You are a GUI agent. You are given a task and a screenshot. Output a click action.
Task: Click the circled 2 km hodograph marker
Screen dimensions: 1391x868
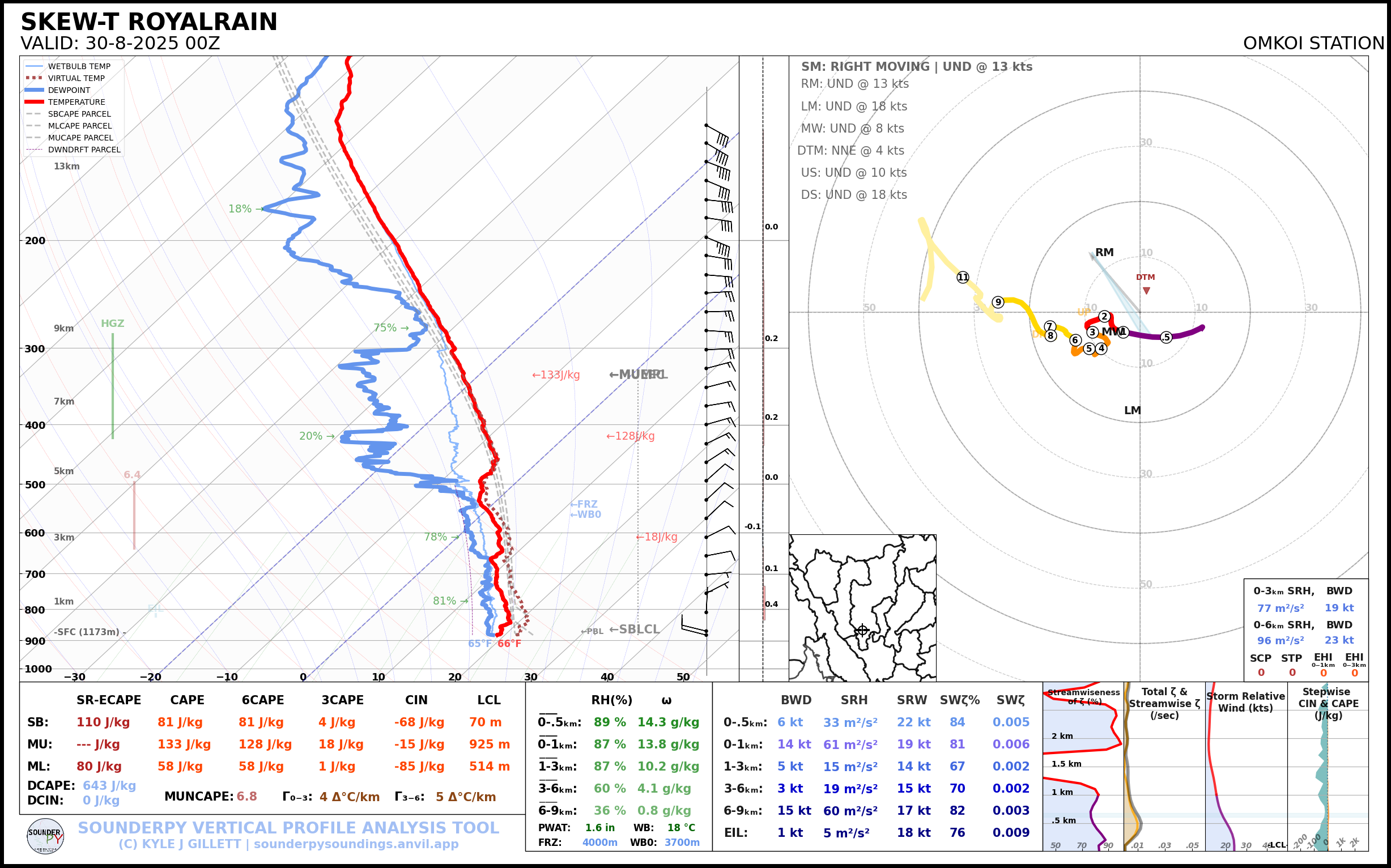point(1103,316)
